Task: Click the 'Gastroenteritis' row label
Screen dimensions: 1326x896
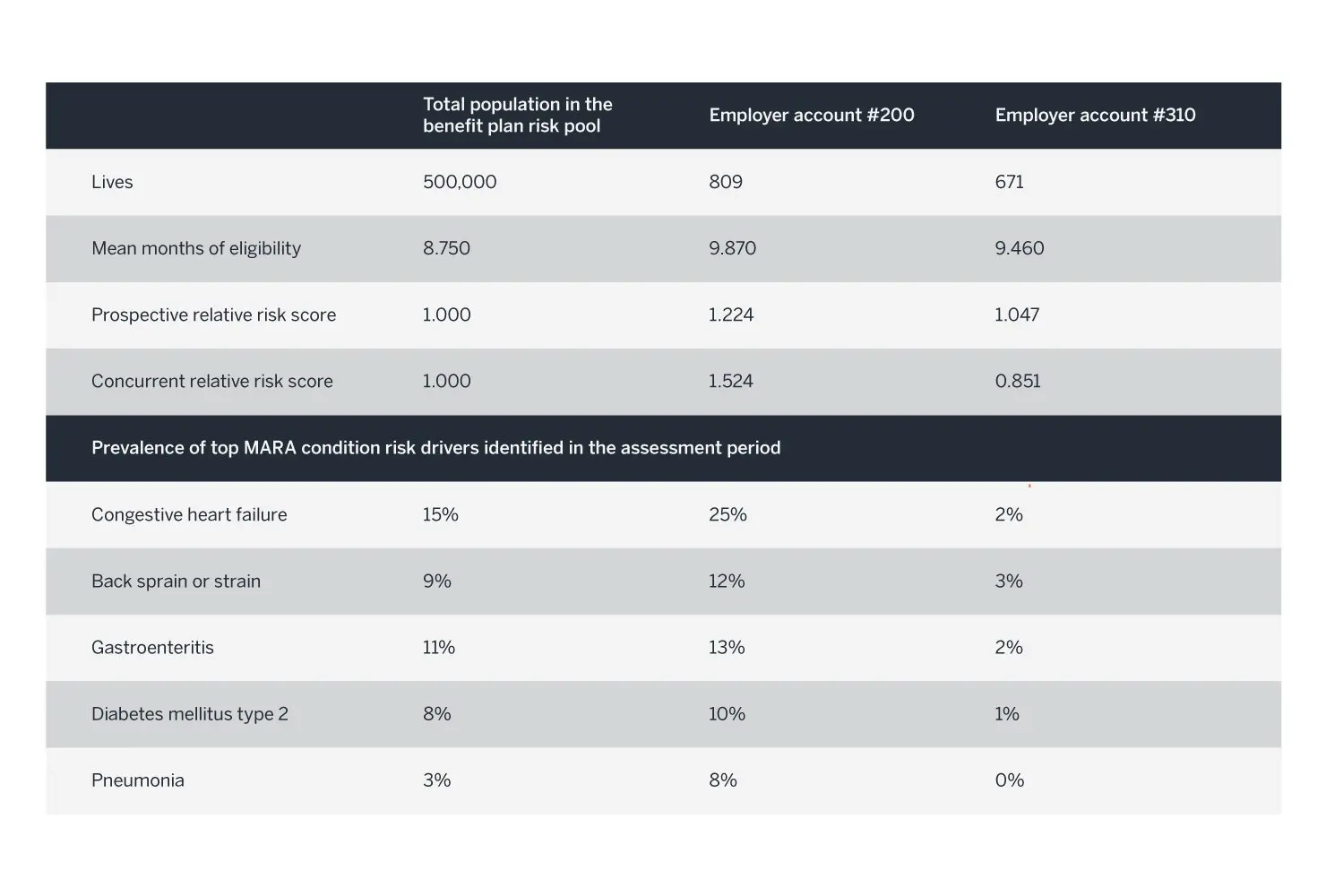Action: [152, 647]
